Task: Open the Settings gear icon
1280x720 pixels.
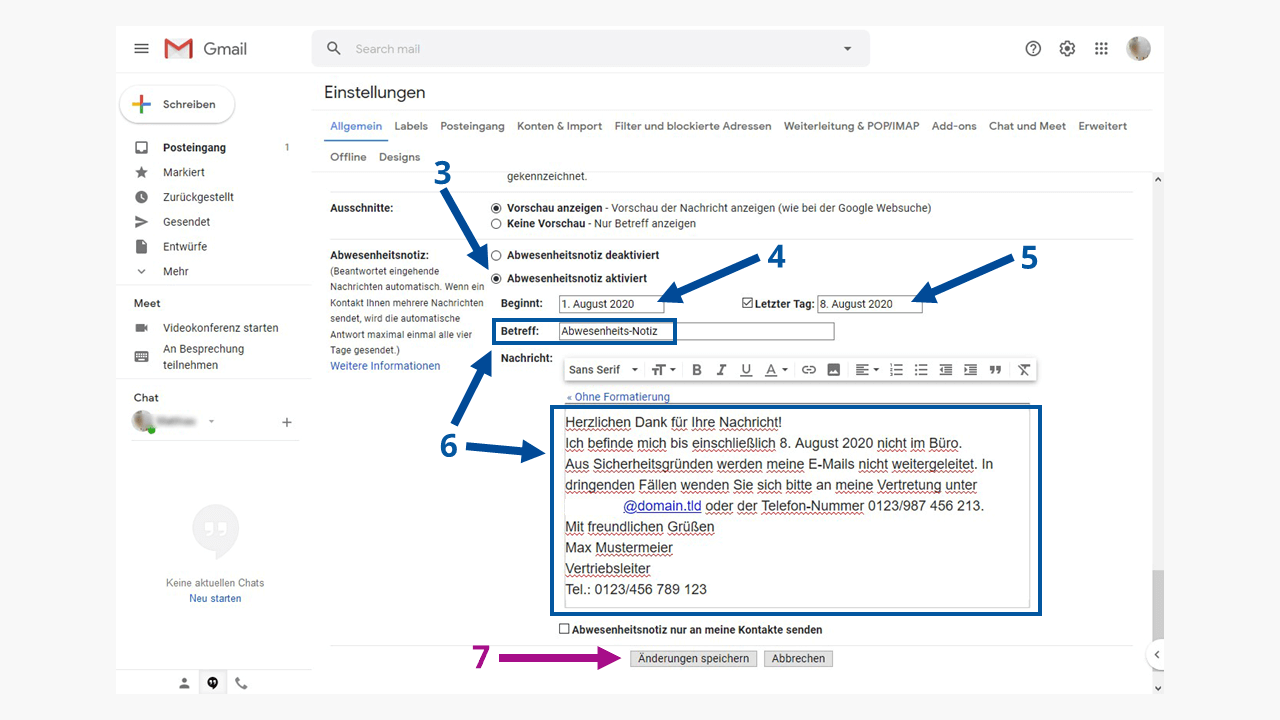Action: click(x=1068, y=49)
